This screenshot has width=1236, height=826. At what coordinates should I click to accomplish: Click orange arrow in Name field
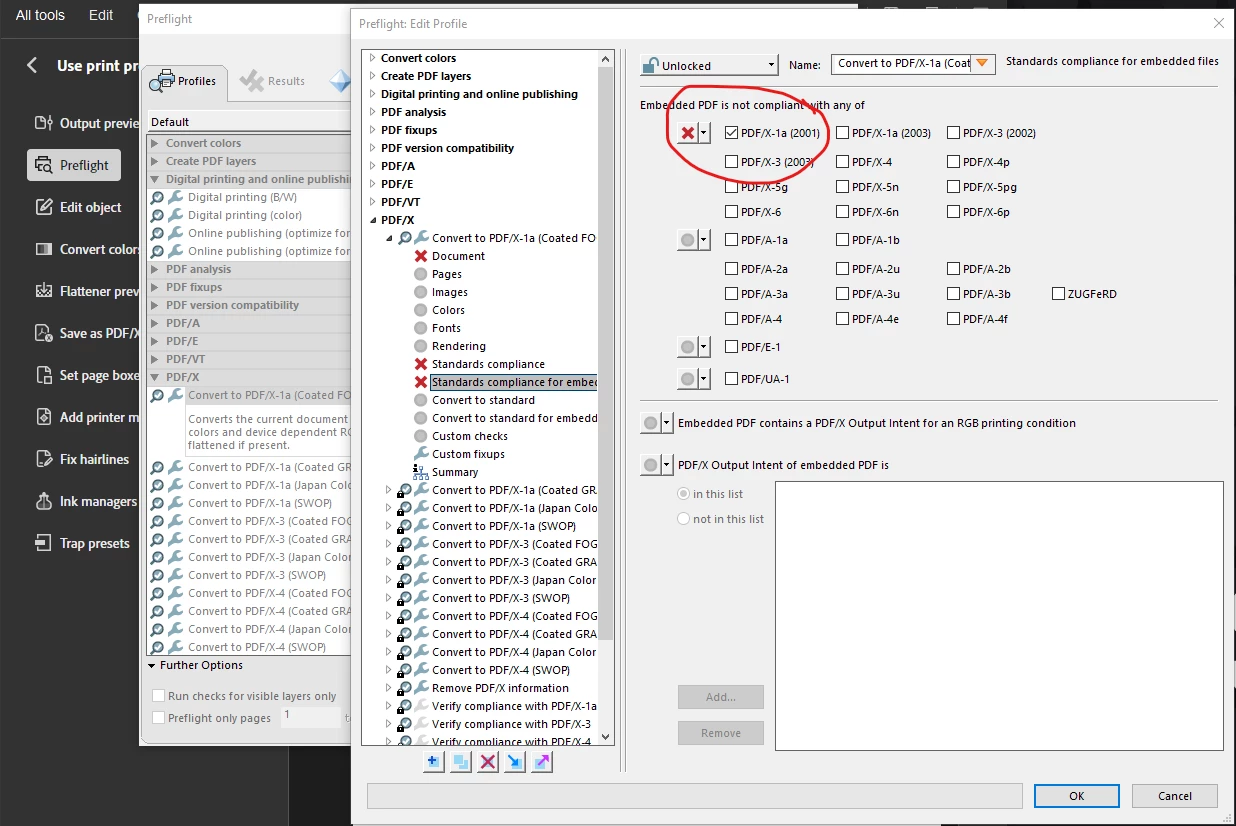tap(982, 64)
